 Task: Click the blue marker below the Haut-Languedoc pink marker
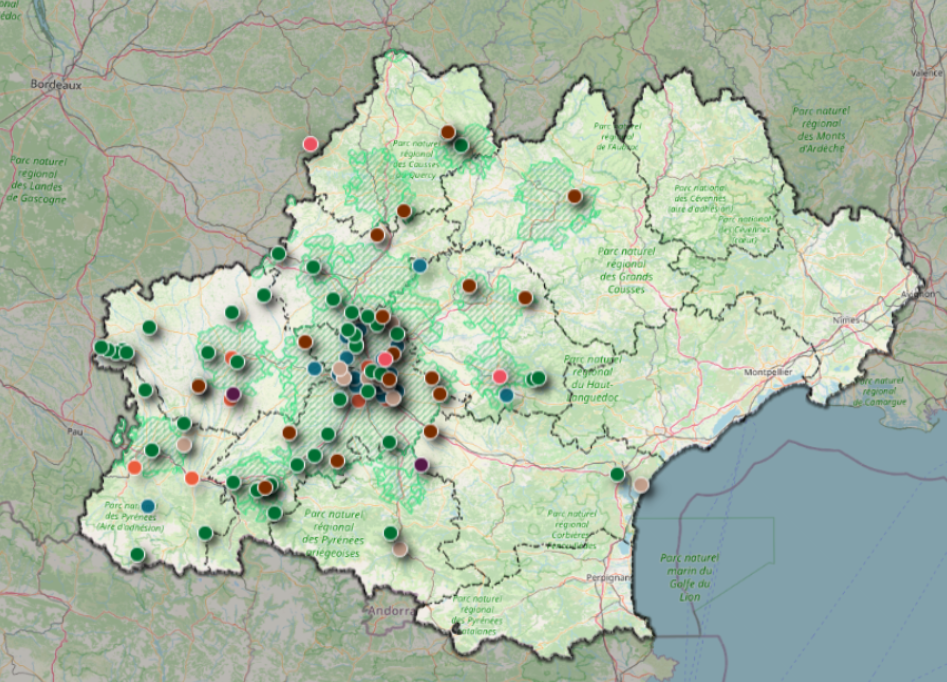click(x=506, y=395)
